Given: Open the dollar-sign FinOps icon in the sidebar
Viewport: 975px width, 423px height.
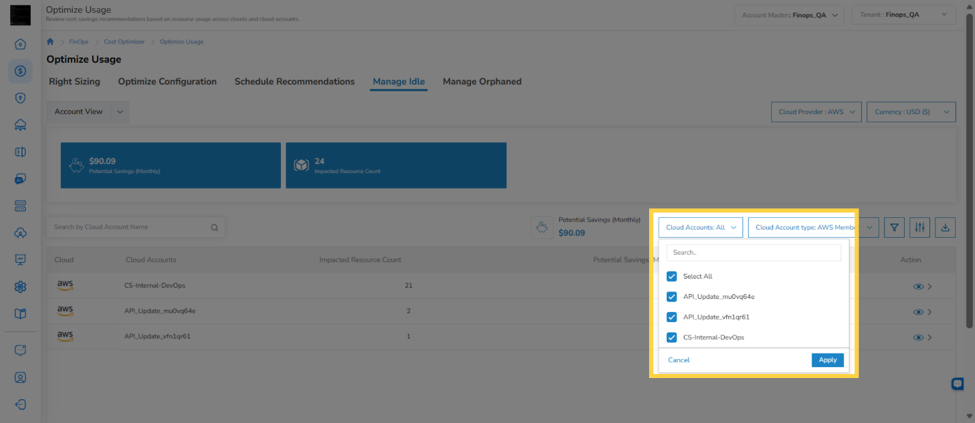Looking at the screenshot, I should (x=20, y=71).
